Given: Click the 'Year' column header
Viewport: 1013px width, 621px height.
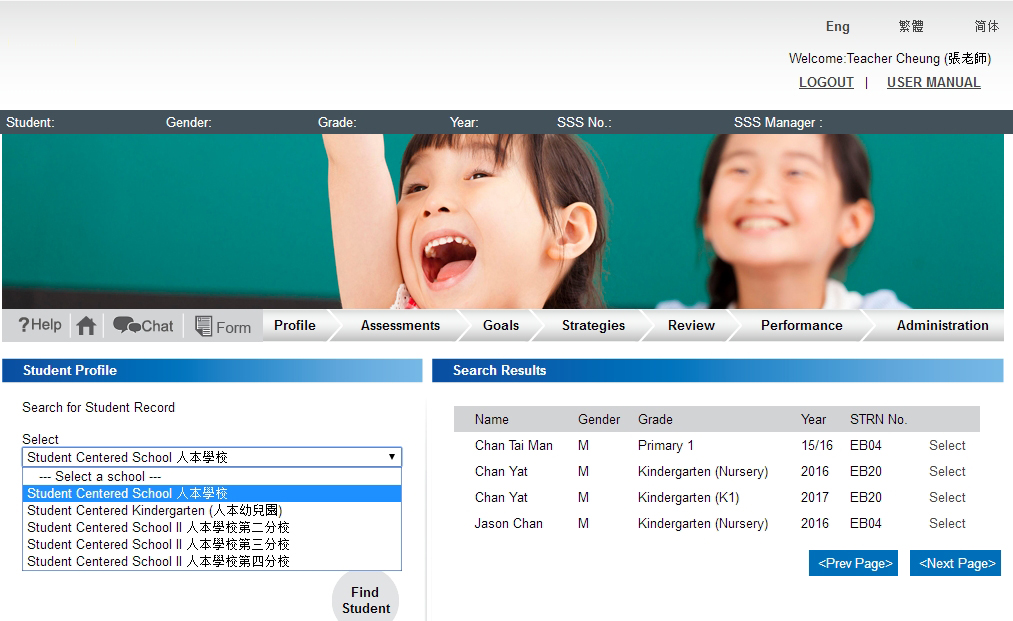Looking at the screenshot, I should pyautogui.click(x=813, y=419).
